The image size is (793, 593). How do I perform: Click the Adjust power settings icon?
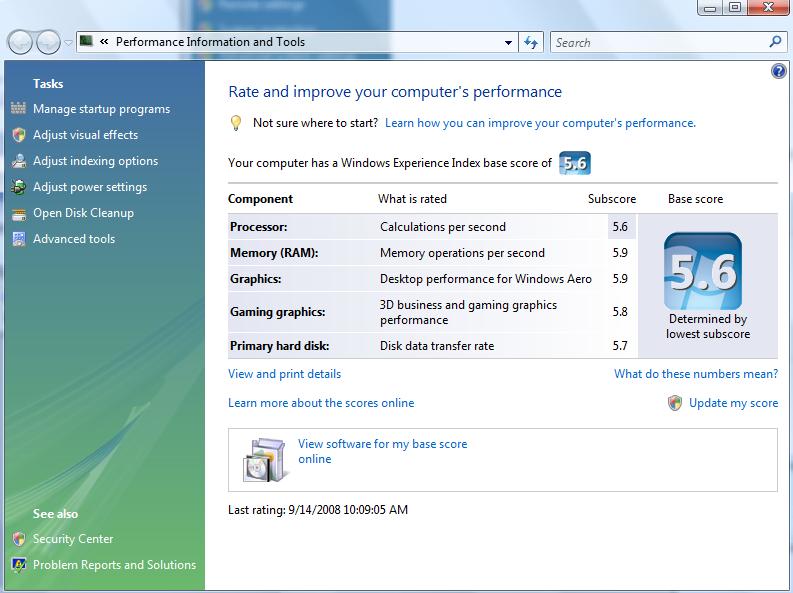19,187
